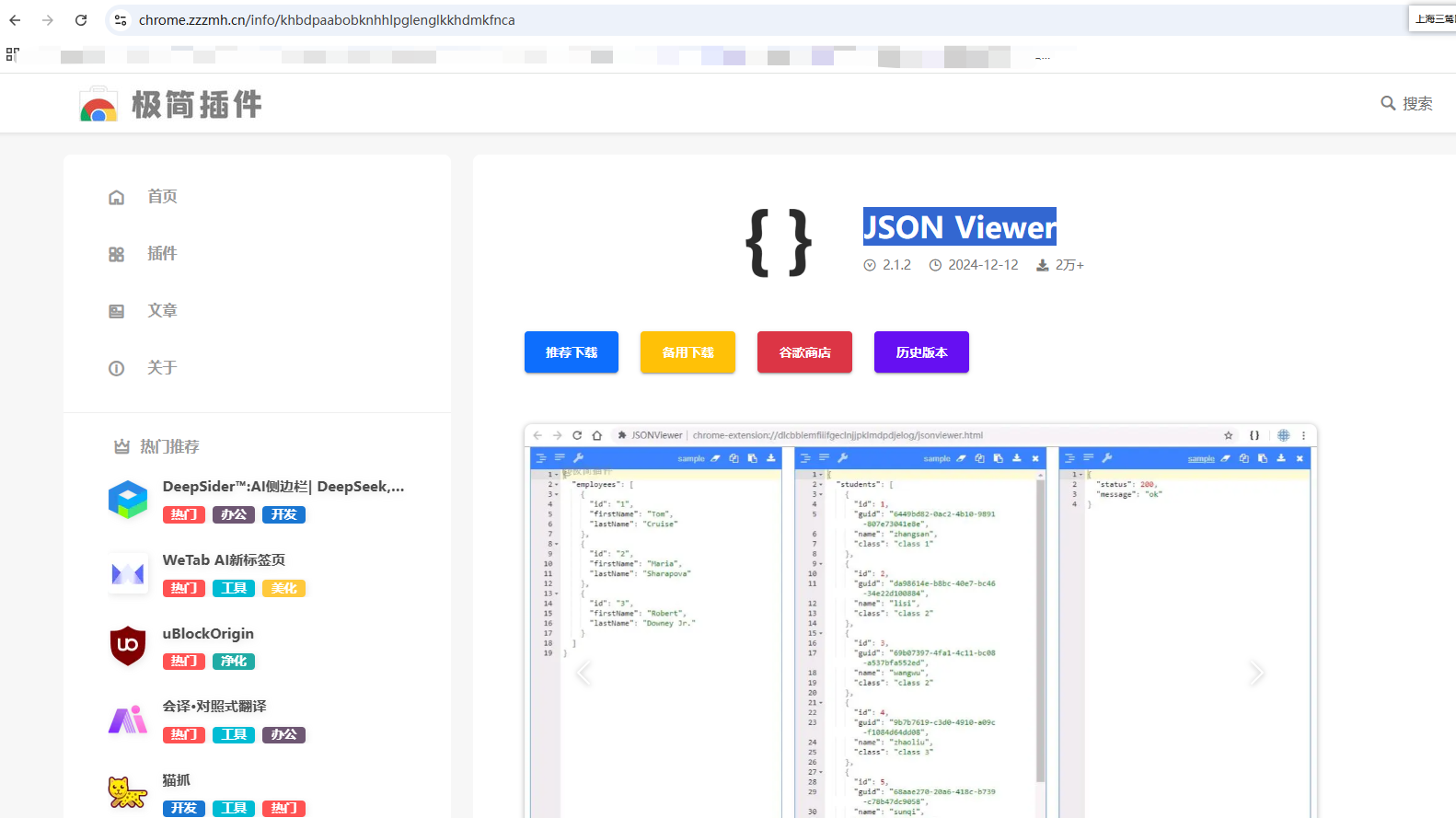Click 工具 tag under WeTab
The height and width of the screenshot is (818, 1456).
[234, 589]
